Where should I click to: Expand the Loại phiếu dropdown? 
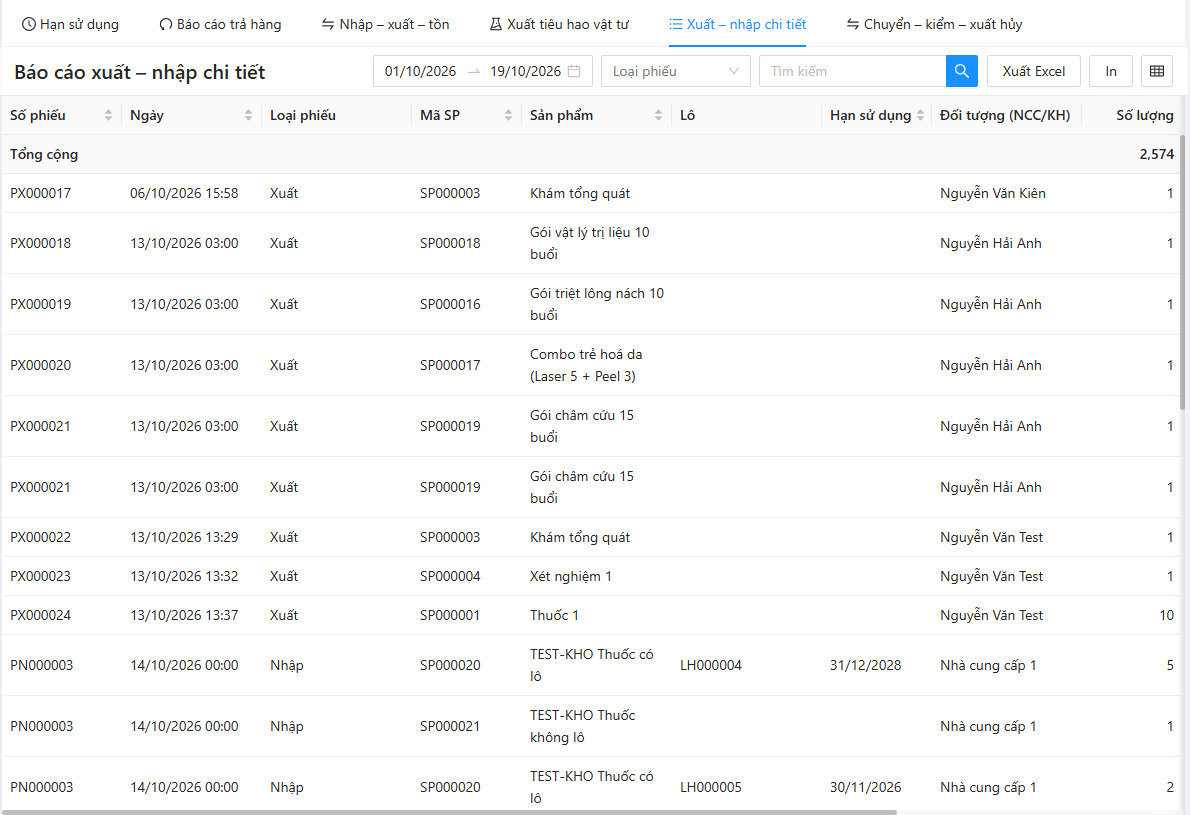click(675, 71)
